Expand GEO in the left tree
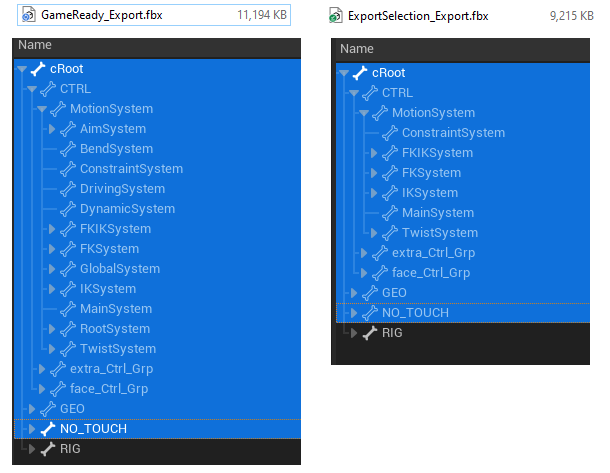 [x=32, y=409]
